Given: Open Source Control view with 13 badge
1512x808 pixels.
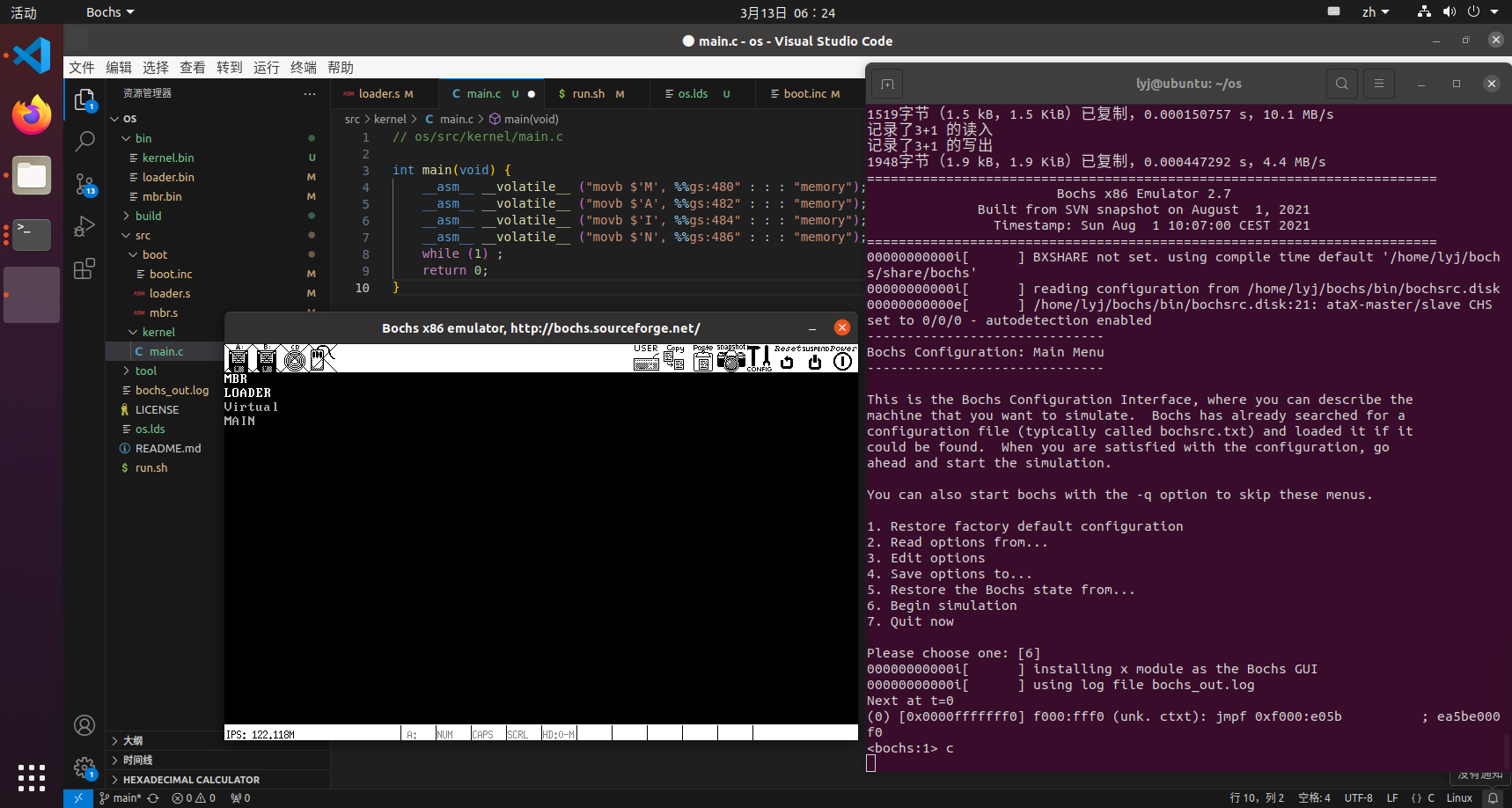Looking at the screenshot, I should click(x=84, y=184).
